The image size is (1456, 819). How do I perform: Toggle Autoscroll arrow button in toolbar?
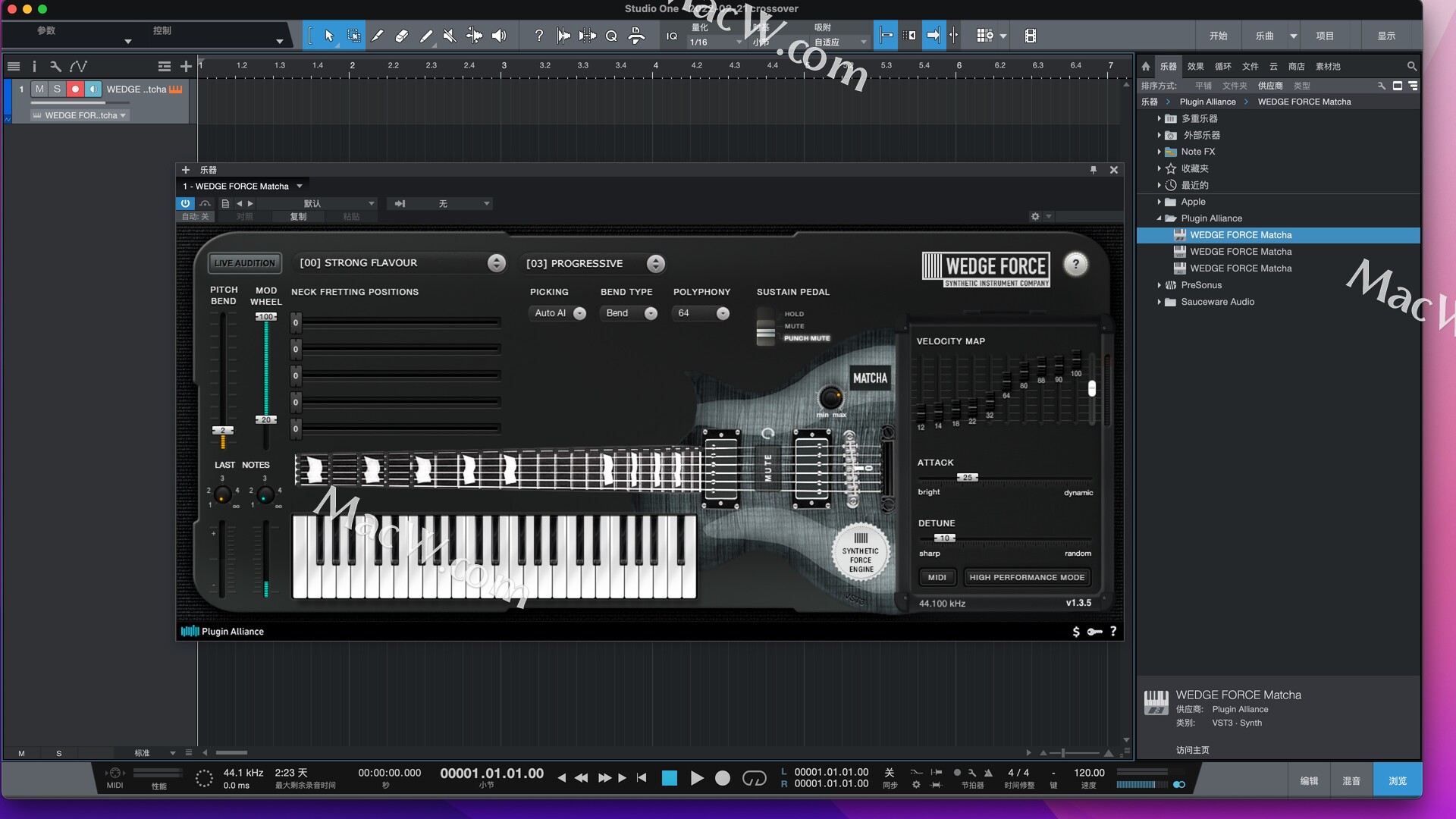click(x=934, y=36)
